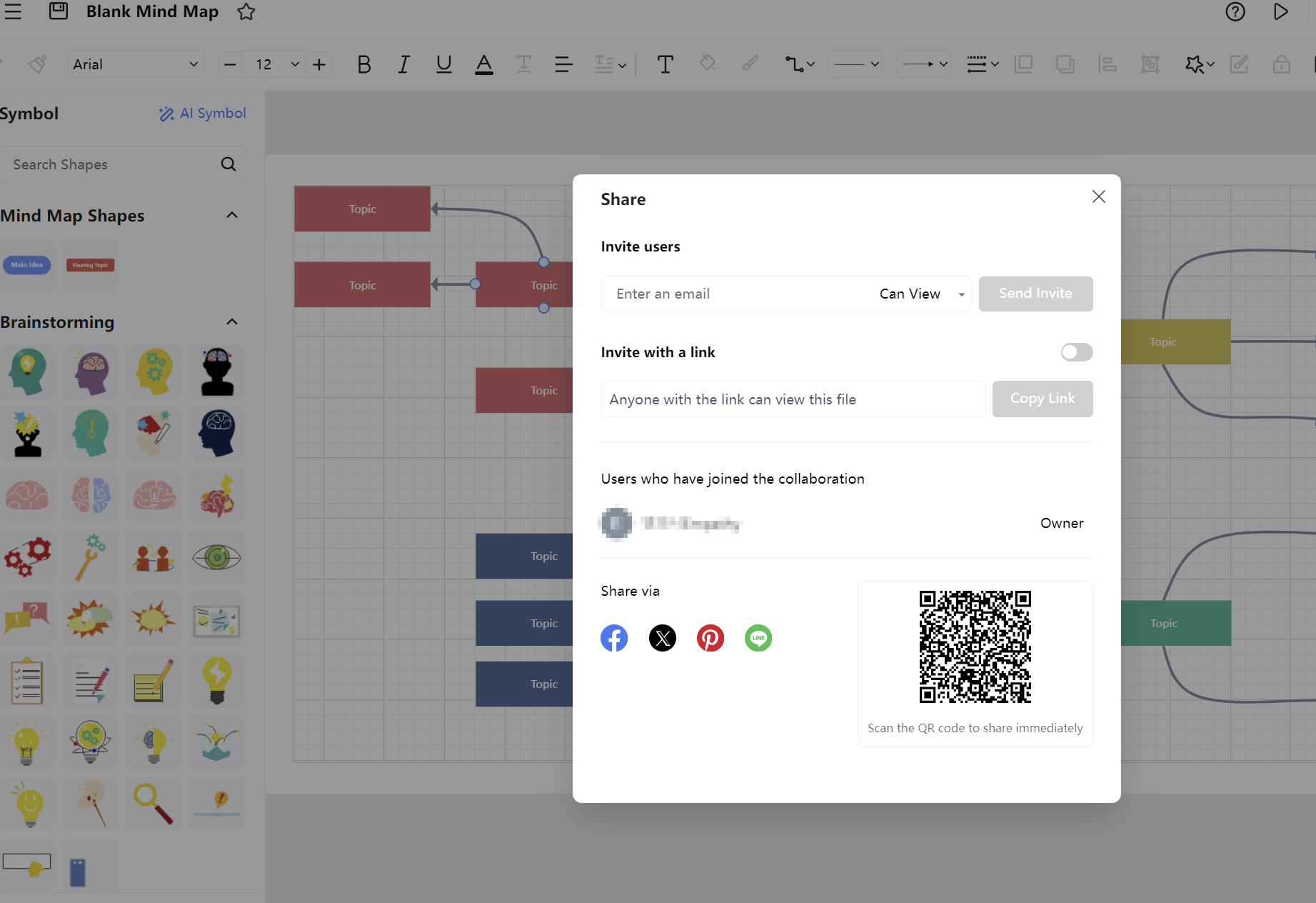Viewport: 1316px width, 903px height.
Task: Click the lock shape icon
Action: pyautogui.click(x=1282, y=64)
